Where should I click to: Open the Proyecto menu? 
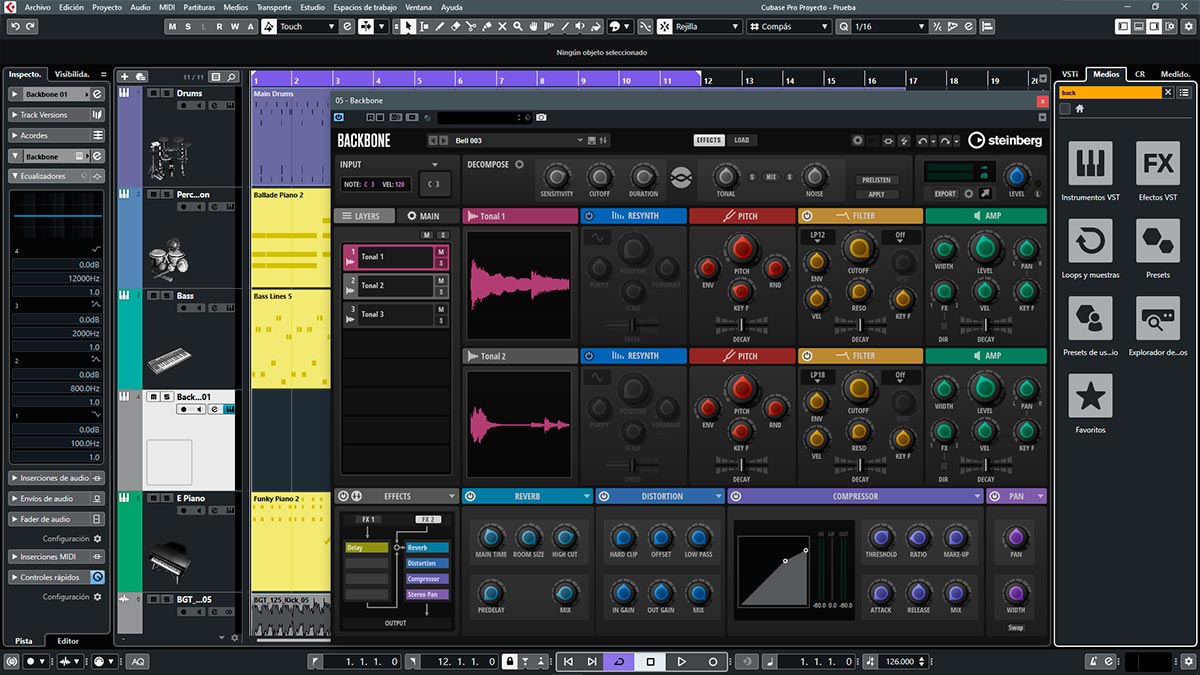(107, 7)
